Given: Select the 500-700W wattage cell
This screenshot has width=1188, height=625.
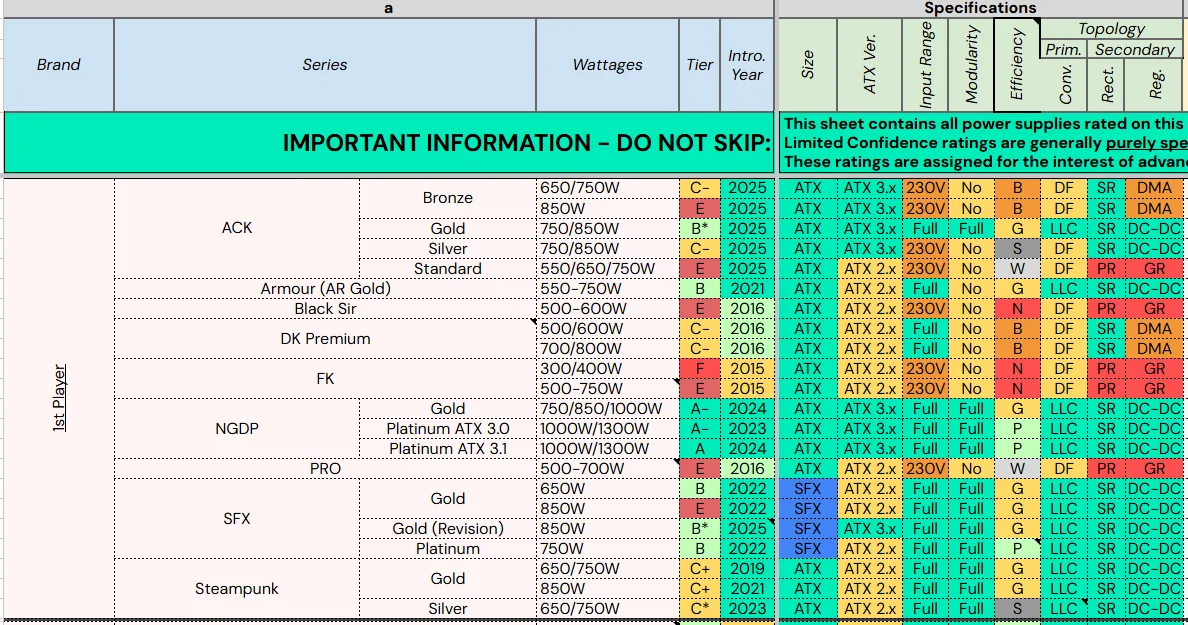Looking at the screenshot, I should click(608, 469).
